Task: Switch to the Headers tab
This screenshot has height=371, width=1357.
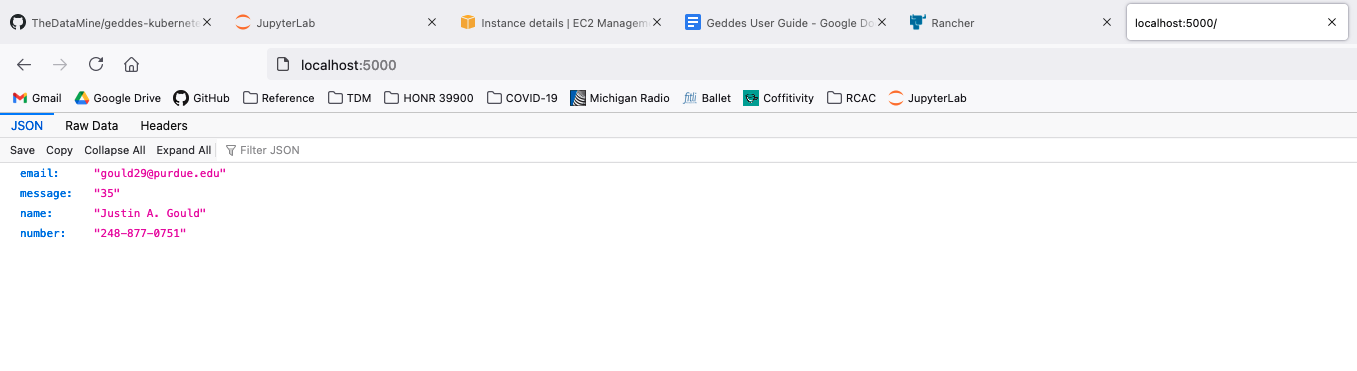Action: tap(164, 126)
